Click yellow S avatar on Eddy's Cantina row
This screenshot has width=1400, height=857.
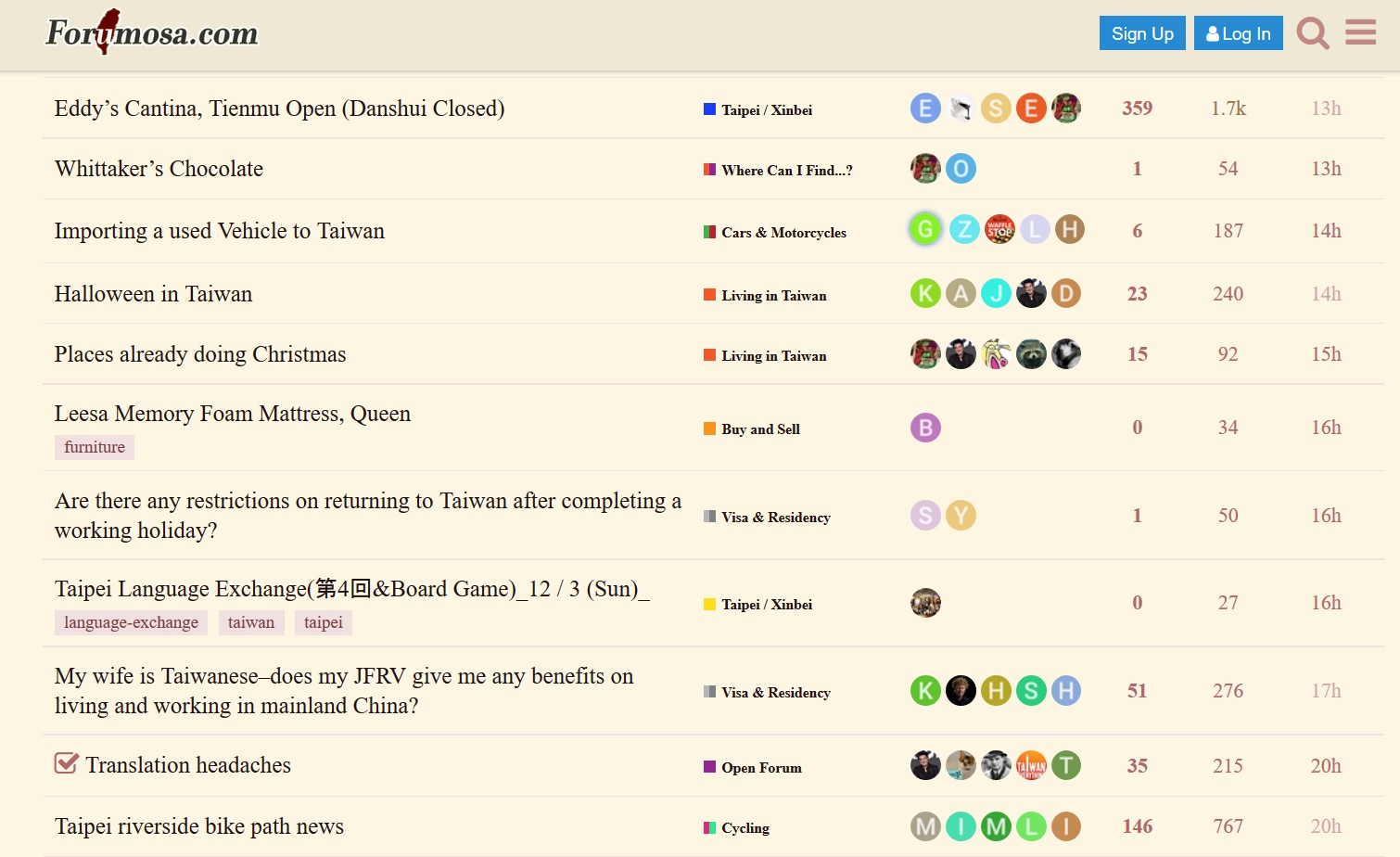tap(996, 109)
